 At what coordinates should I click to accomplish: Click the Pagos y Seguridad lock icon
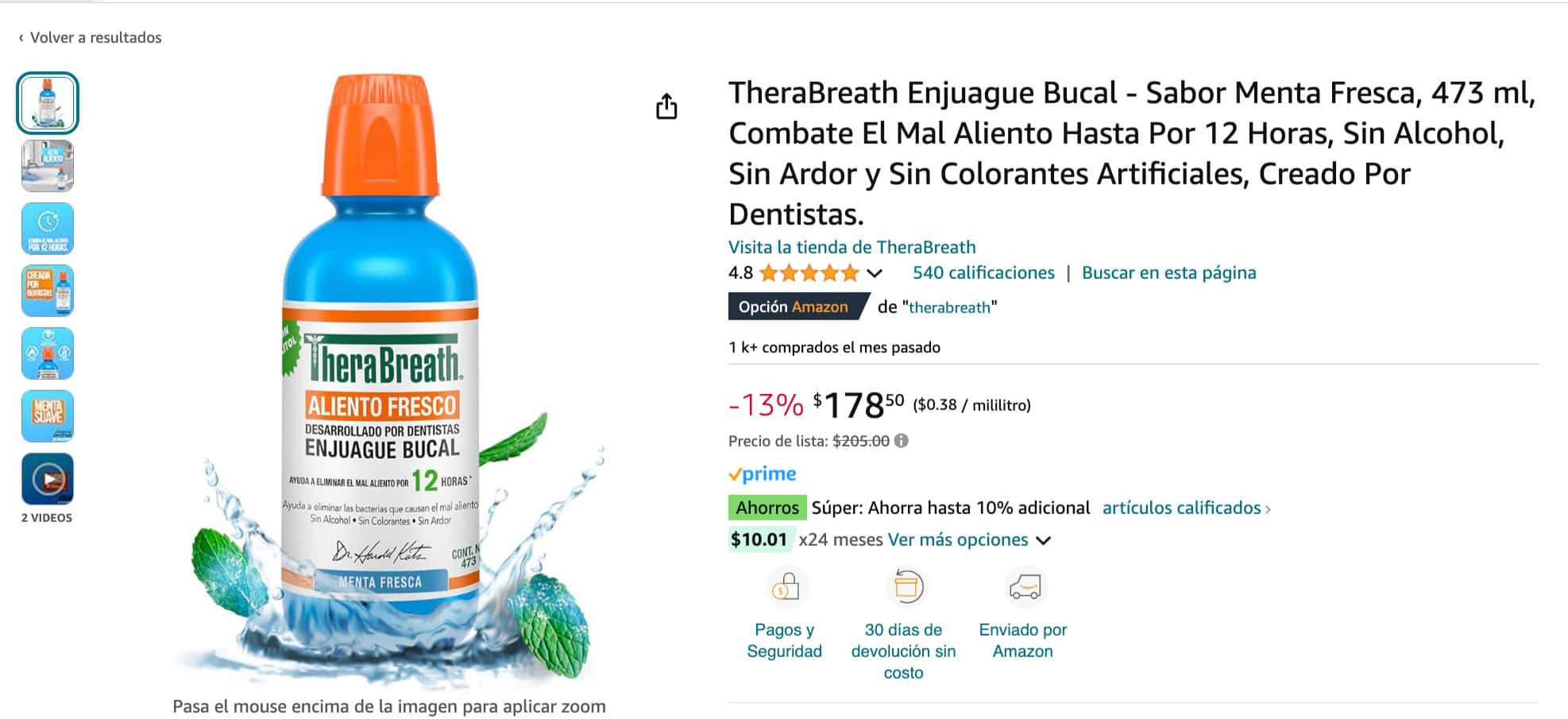pos(786,588)
